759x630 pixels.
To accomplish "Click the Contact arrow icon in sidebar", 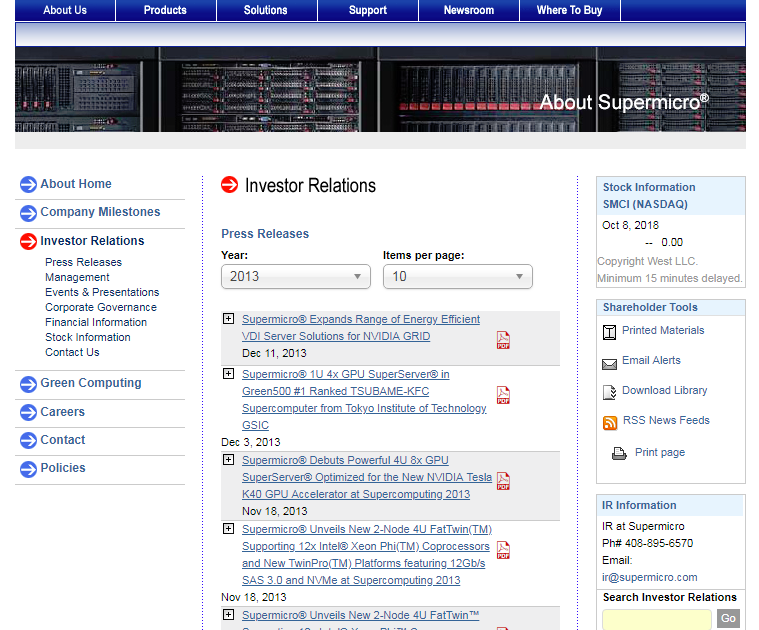I will [28, 440].
